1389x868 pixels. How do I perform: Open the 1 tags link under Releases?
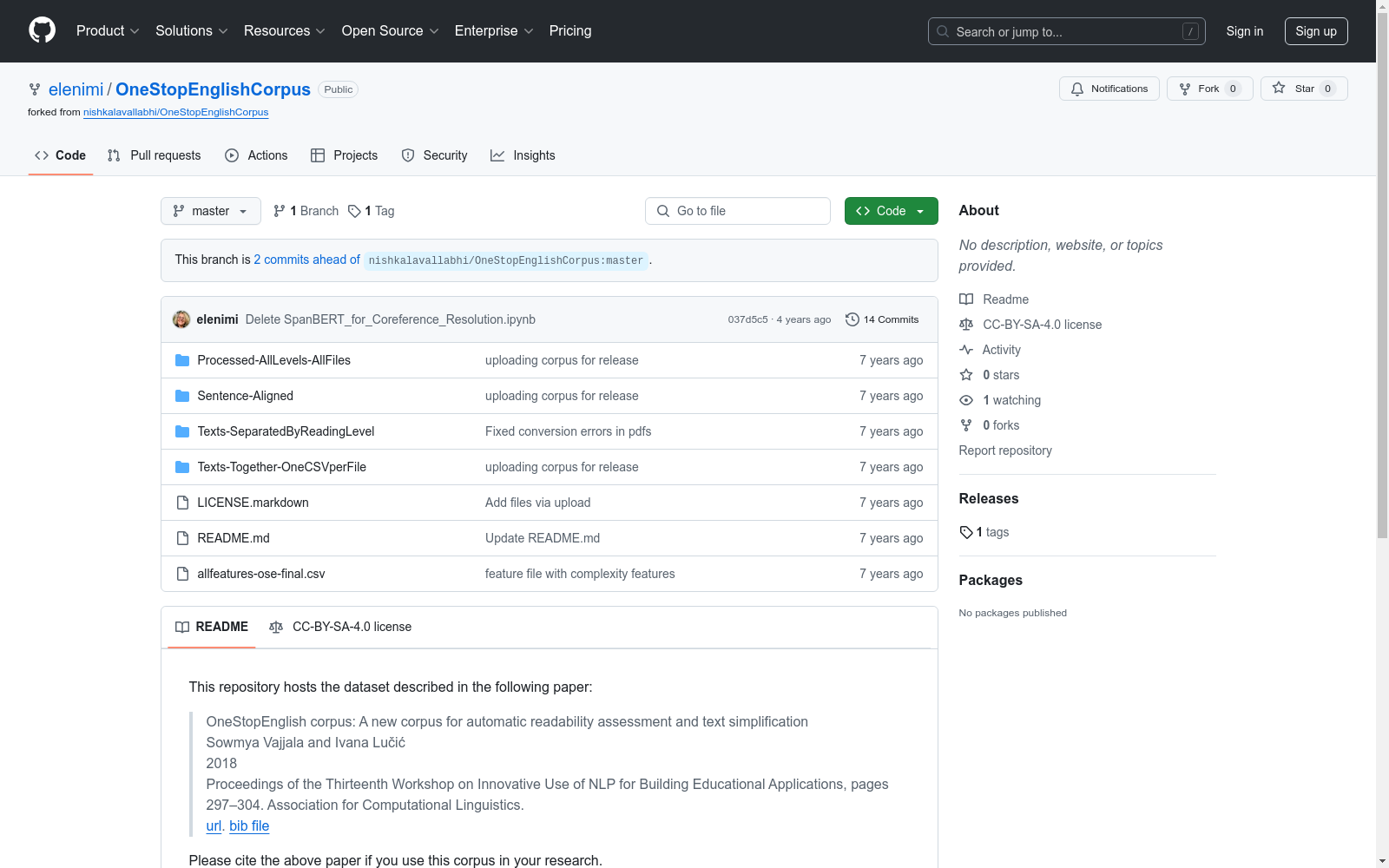click(x=984, y=532)
